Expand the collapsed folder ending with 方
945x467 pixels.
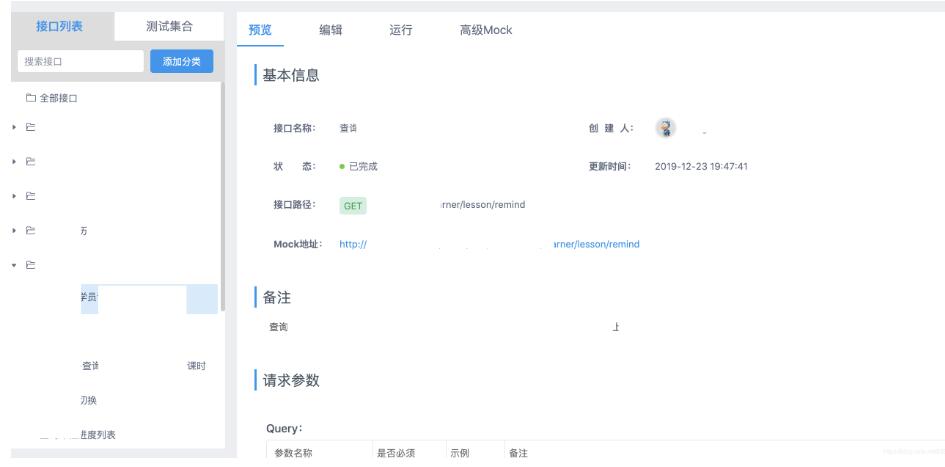[14, 230]
